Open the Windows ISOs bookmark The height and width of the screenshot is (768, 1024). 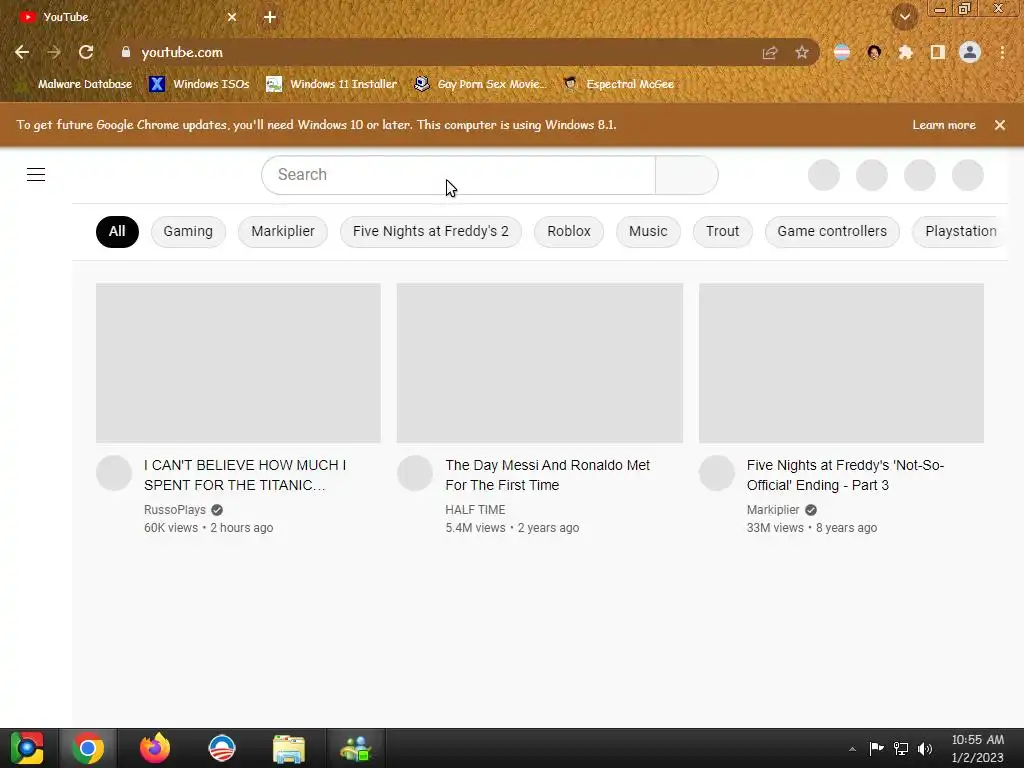coord(199,84)
